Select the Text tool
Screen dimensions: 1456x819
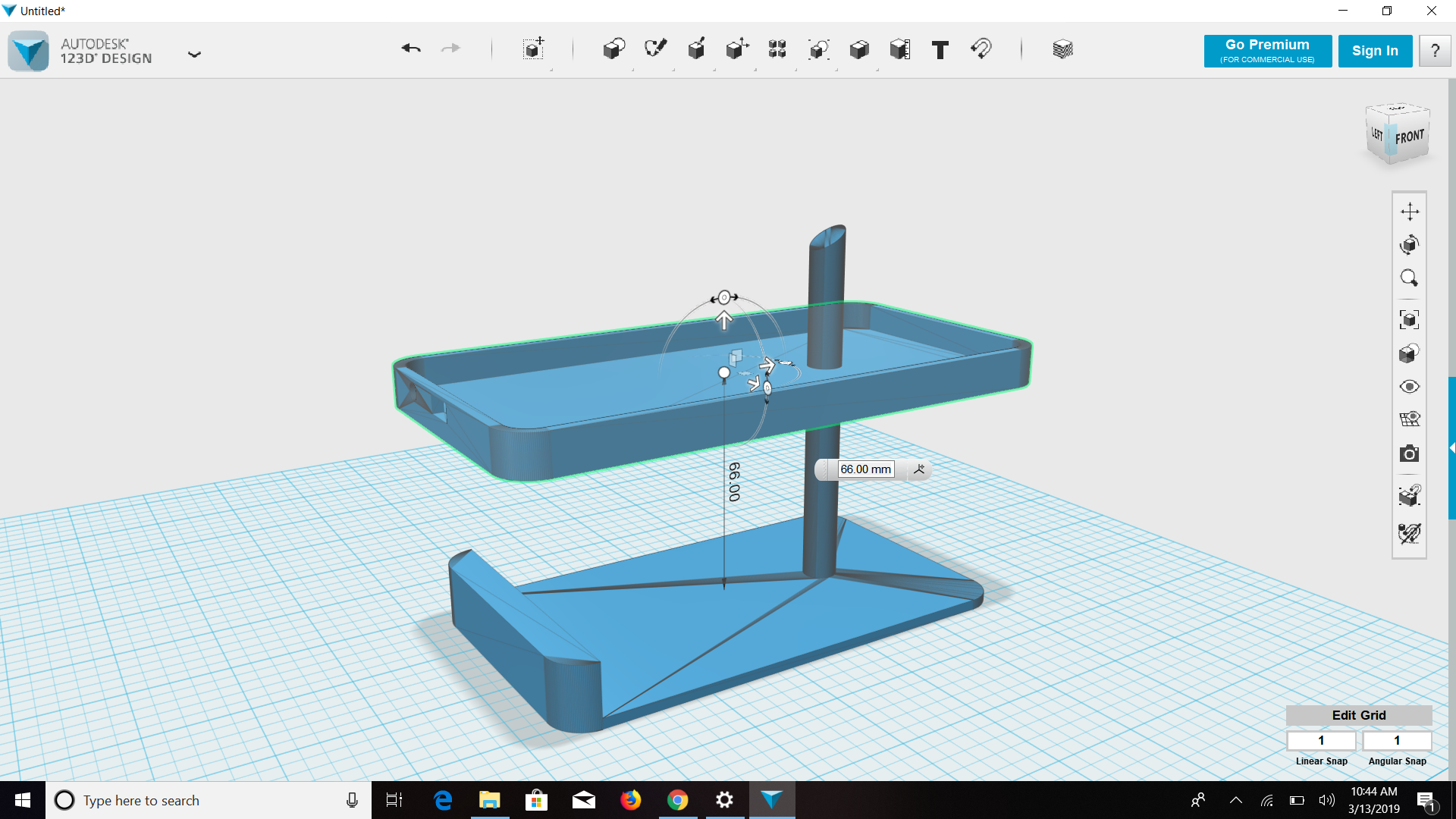coord(940,50)
